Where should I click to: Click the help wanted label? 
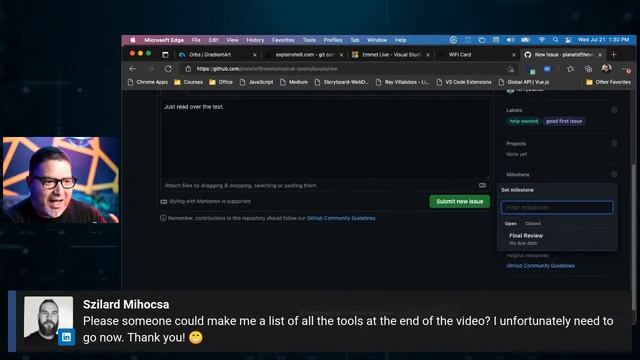point(523,121)
